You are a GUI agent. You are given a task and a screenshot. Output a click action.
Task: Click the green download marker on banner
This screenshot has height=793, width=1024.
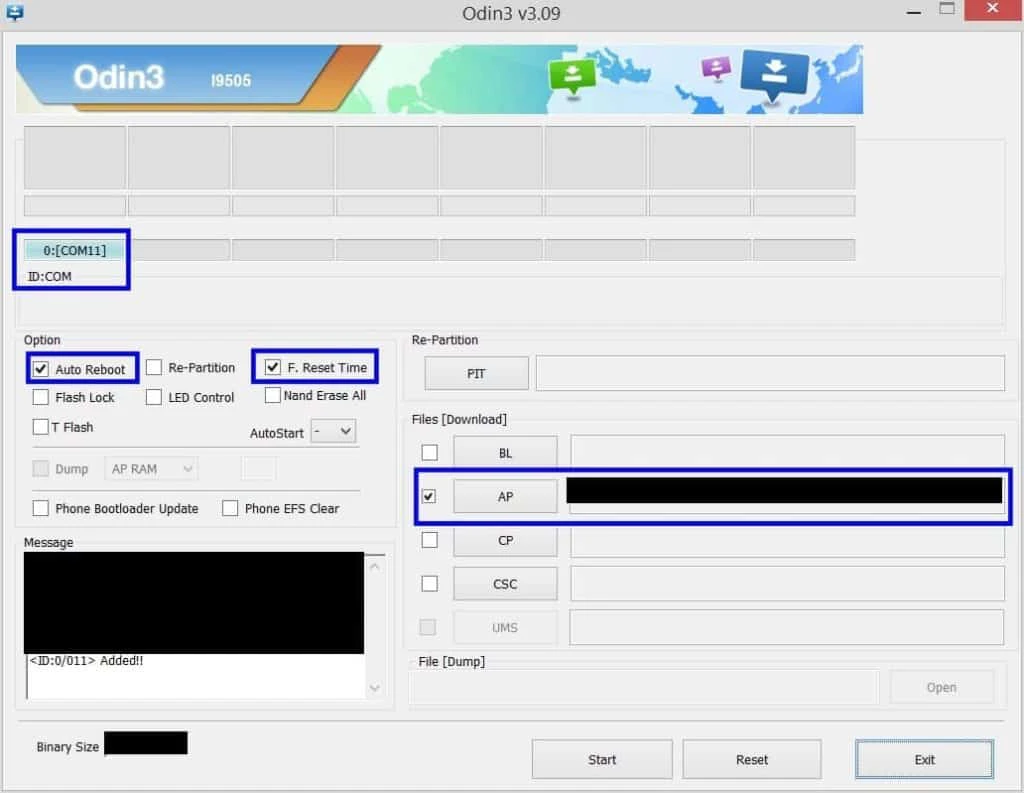(x=572, y=78)
